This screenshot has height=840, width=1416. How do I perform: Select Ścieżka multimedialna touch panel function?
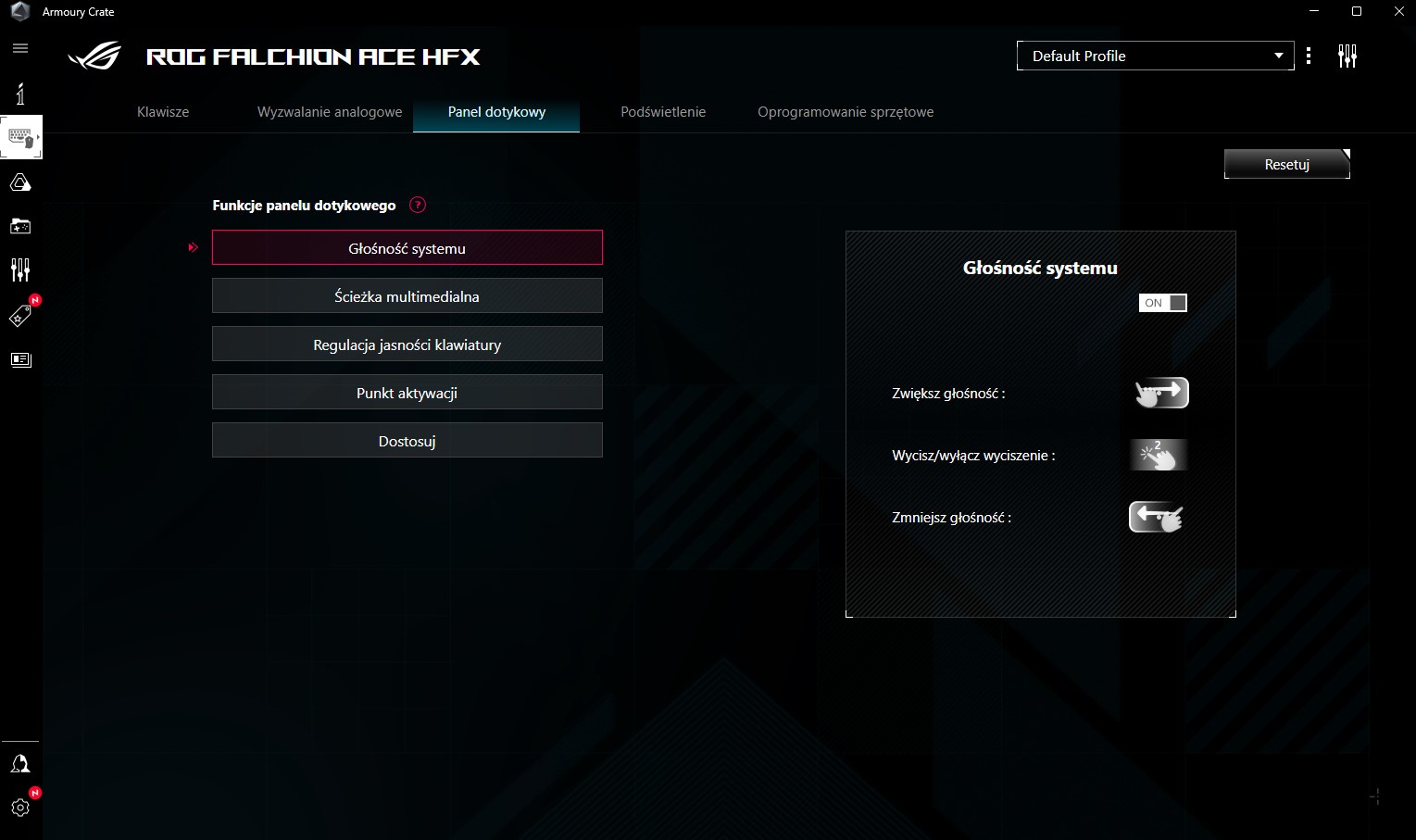click(x=407, y=296)
